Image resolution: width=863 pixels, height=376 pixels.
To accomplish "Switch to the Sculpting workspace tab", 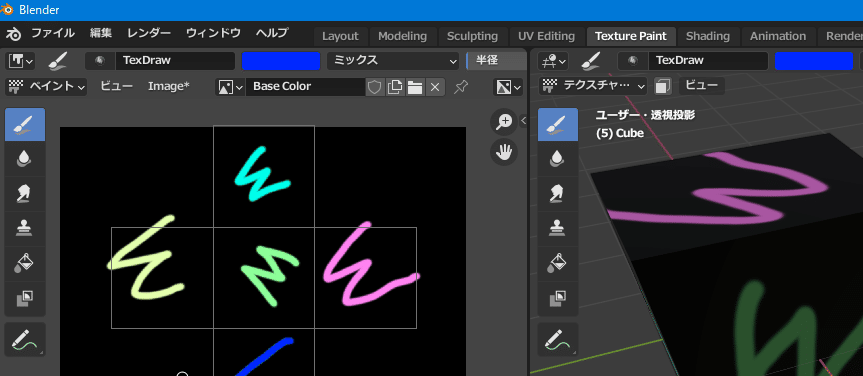I will pos(472,36).
